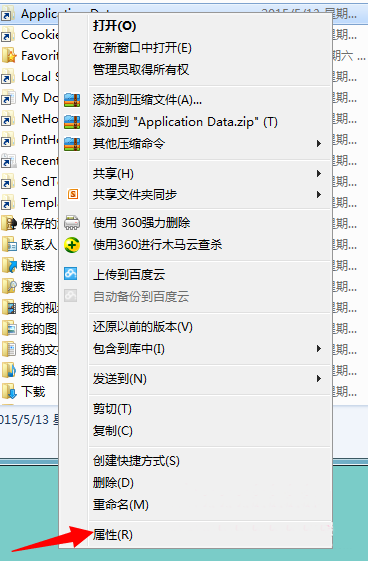Expand the 包含到库中(I) arrow
Viewport: 368px width, 561px height.
319,349
